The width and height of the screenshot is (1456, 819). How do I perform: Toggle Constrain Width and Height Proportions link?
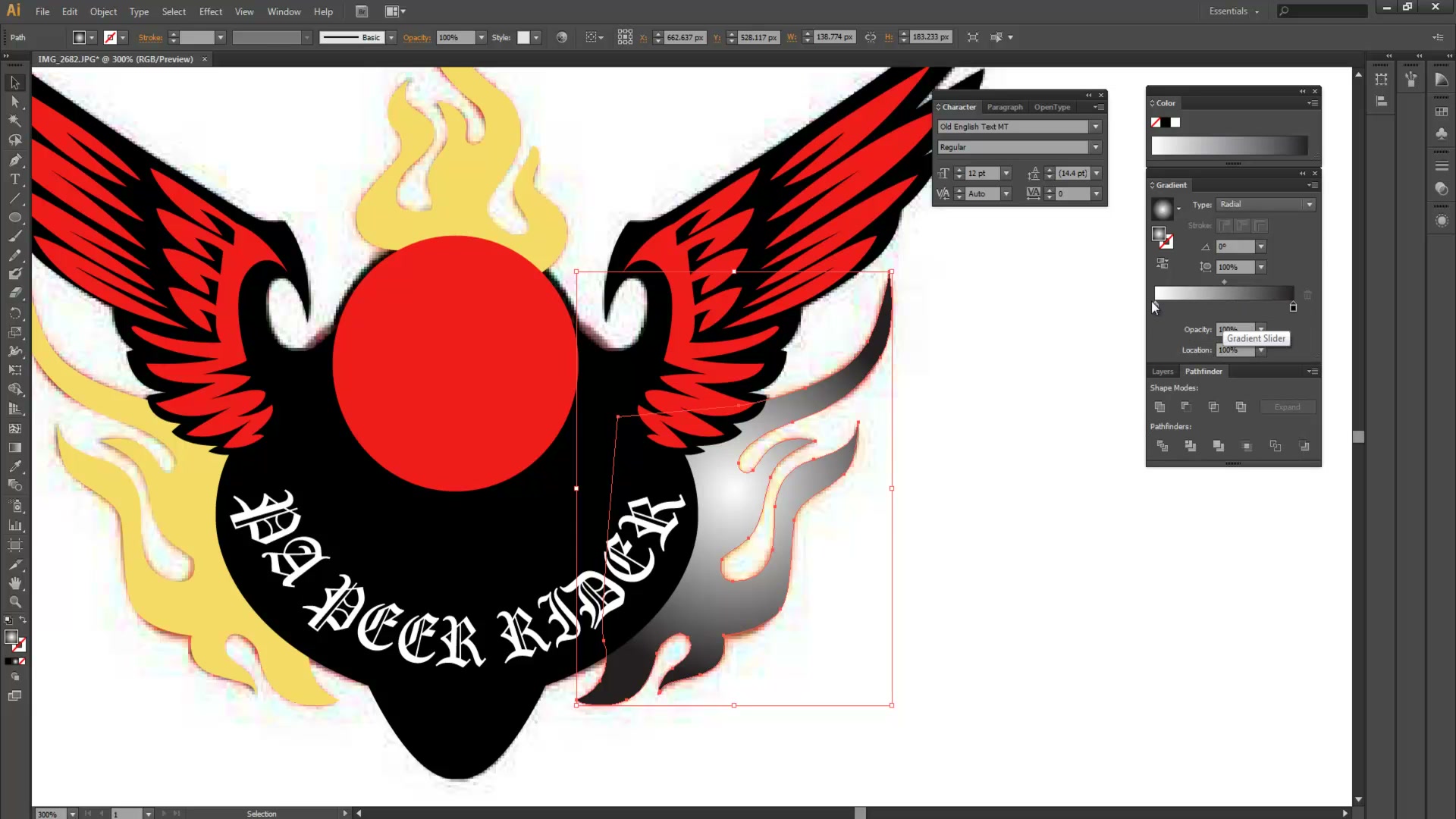pos(870,37)
